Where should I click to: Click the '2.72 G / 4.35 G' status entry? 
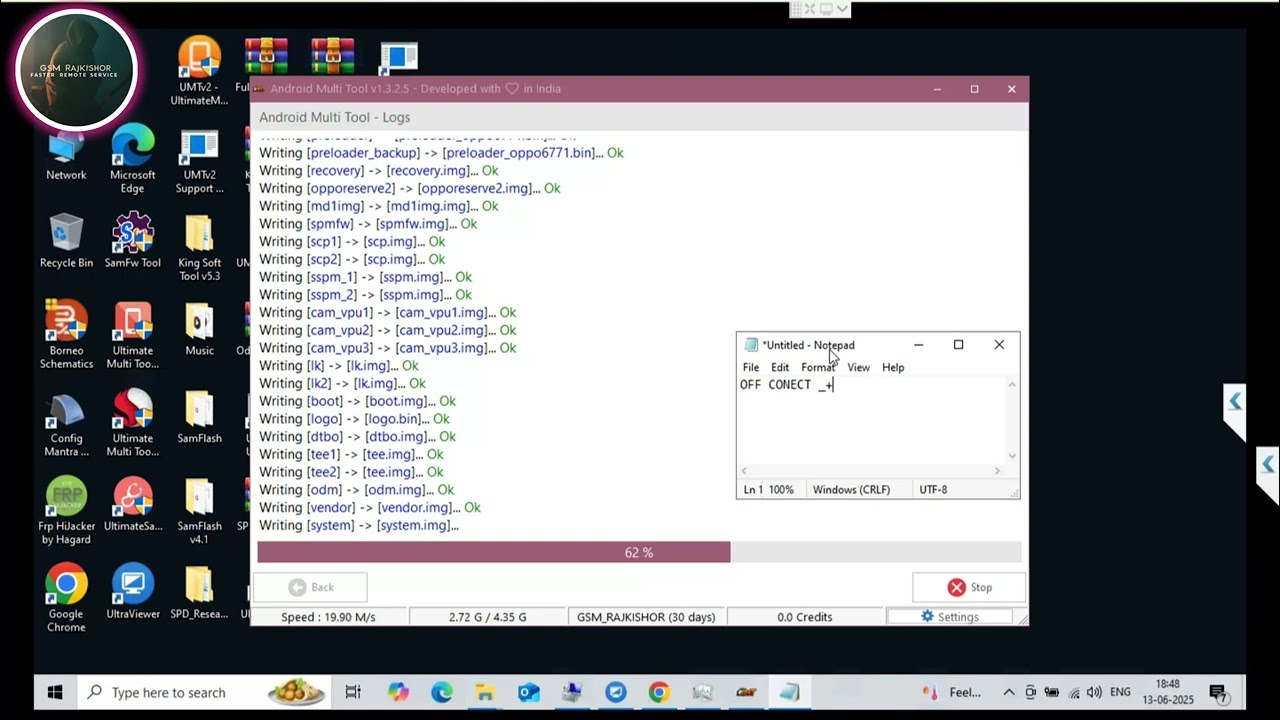[488, 617]
